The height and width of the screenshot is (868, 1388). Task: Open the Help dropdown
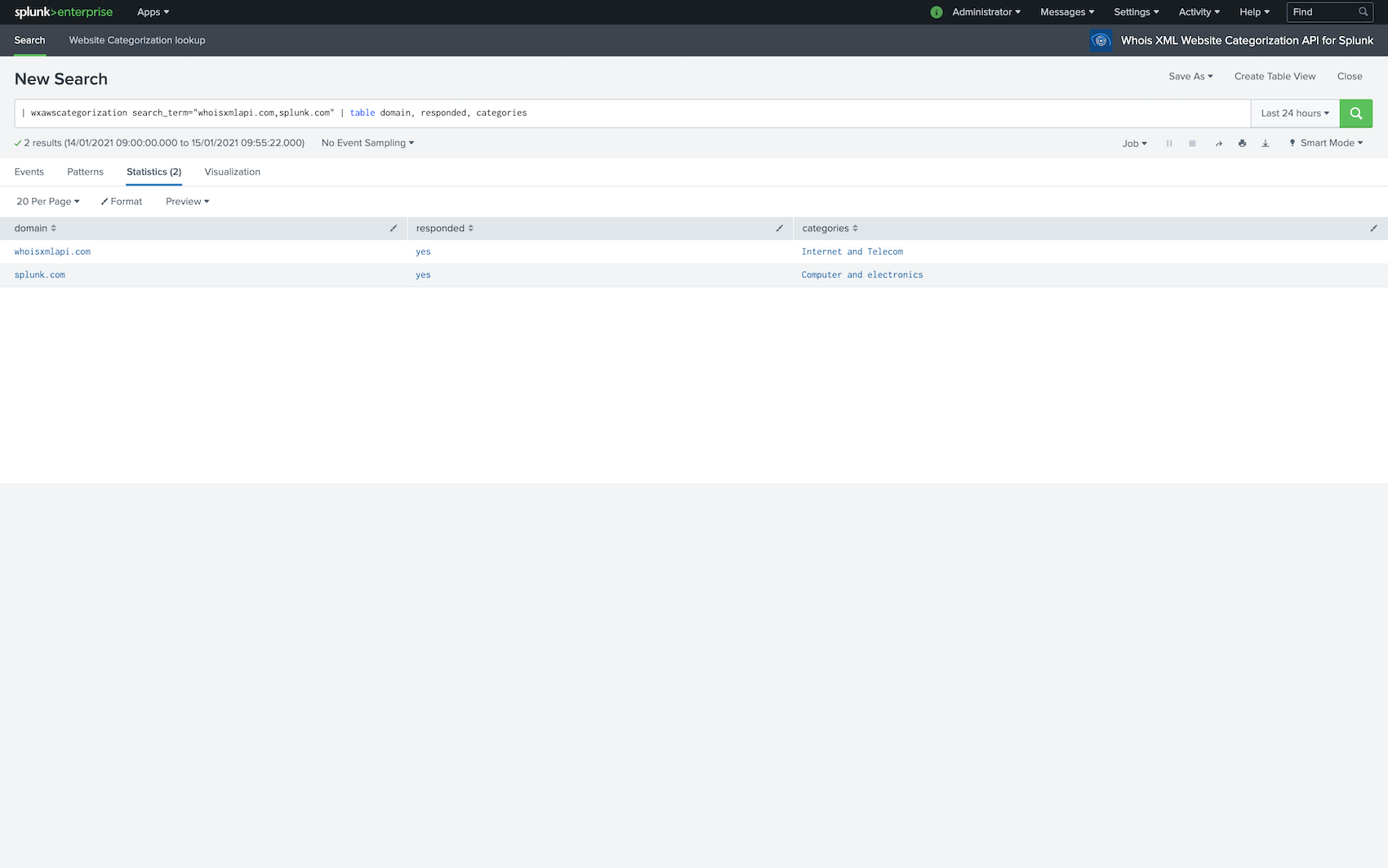point(1254,12)
